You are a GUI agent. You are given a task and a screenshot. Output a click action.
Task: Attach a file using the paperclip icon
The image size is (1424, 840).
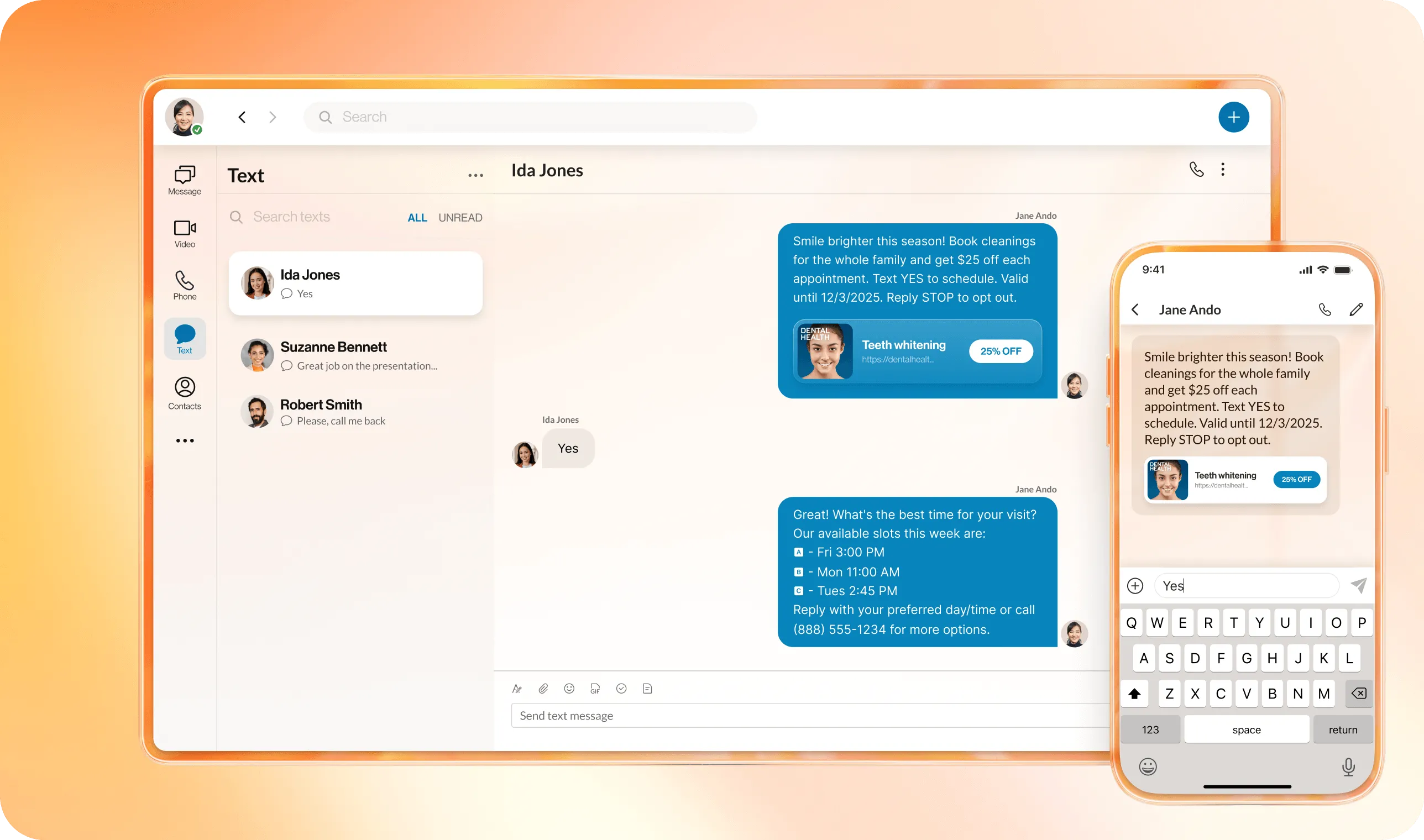(543, 688)
